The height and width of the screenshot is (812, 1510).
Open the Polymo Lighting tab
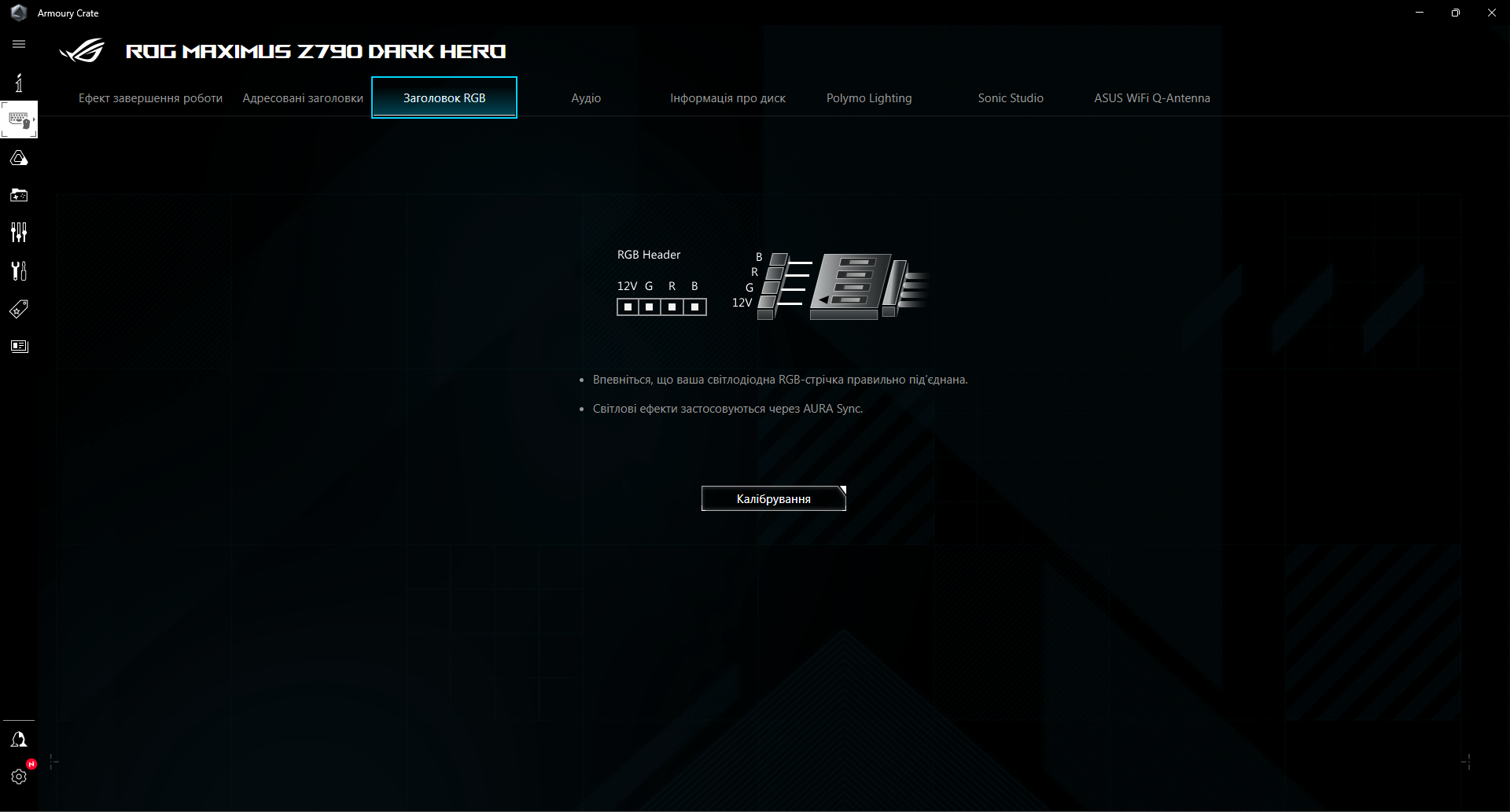[868, 97]
